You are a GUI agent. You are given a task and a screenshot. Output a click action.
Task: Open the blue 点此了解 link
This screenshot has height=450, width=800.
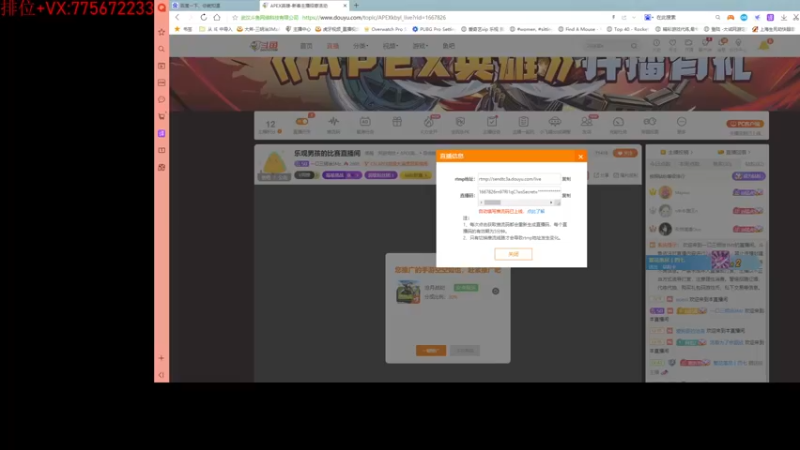pyautogui.click(x=536, y=211)
